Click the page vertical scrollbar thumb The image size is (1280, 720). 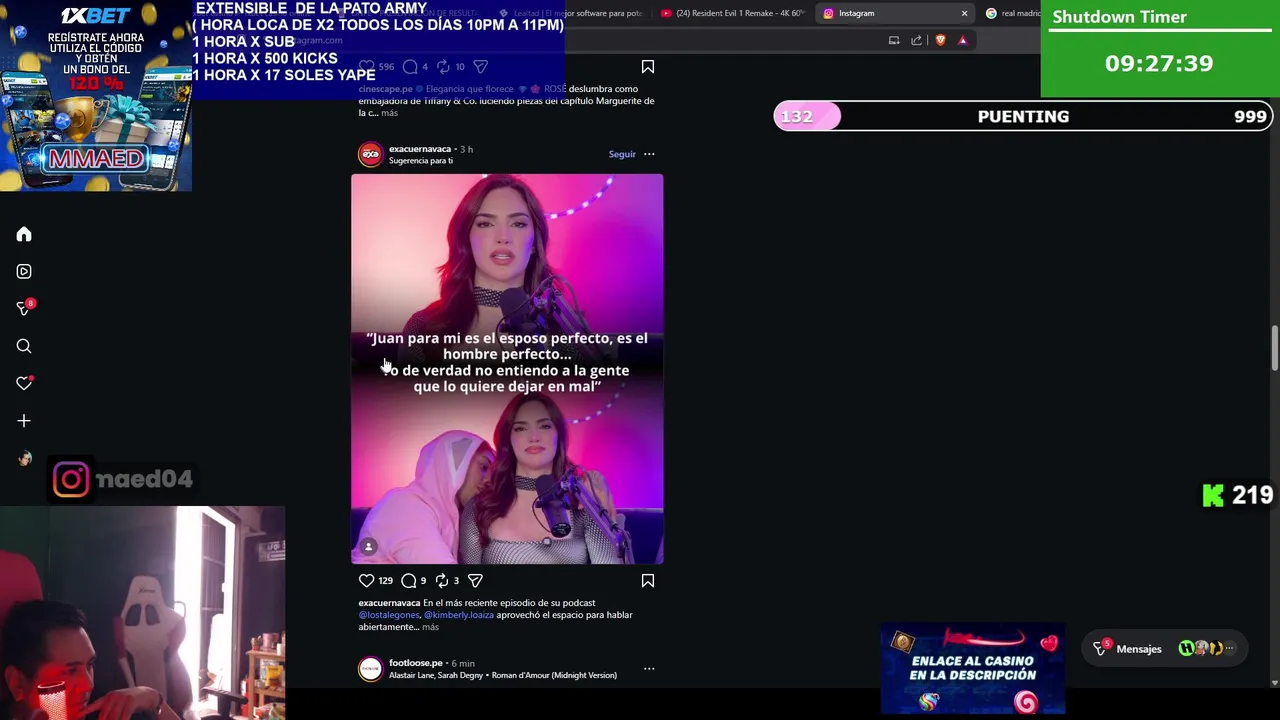point(1274,347)
